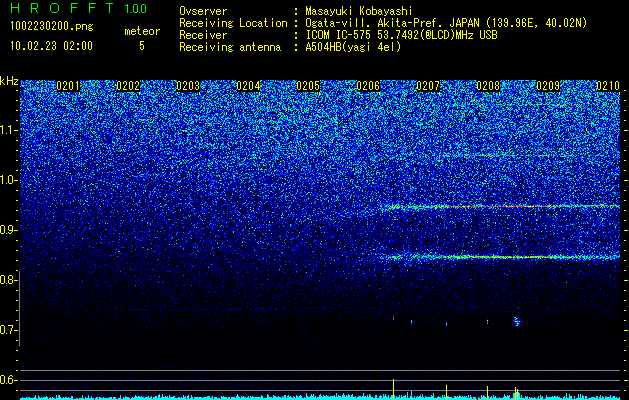Click the meteor label
Viewport: 629px width, 400px height.
(x=142, y=31)
